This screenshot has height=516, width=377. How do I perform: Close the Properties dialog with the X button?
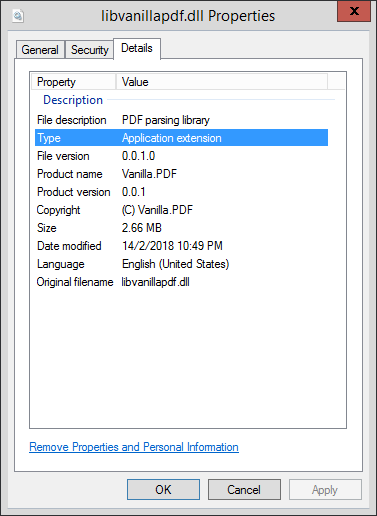point(354,11)
